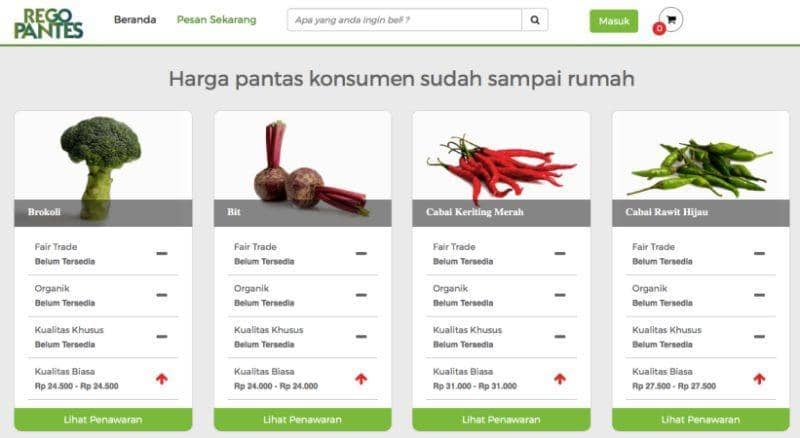Click Lihat Penawaran under Bit

[x=303, y=420]
